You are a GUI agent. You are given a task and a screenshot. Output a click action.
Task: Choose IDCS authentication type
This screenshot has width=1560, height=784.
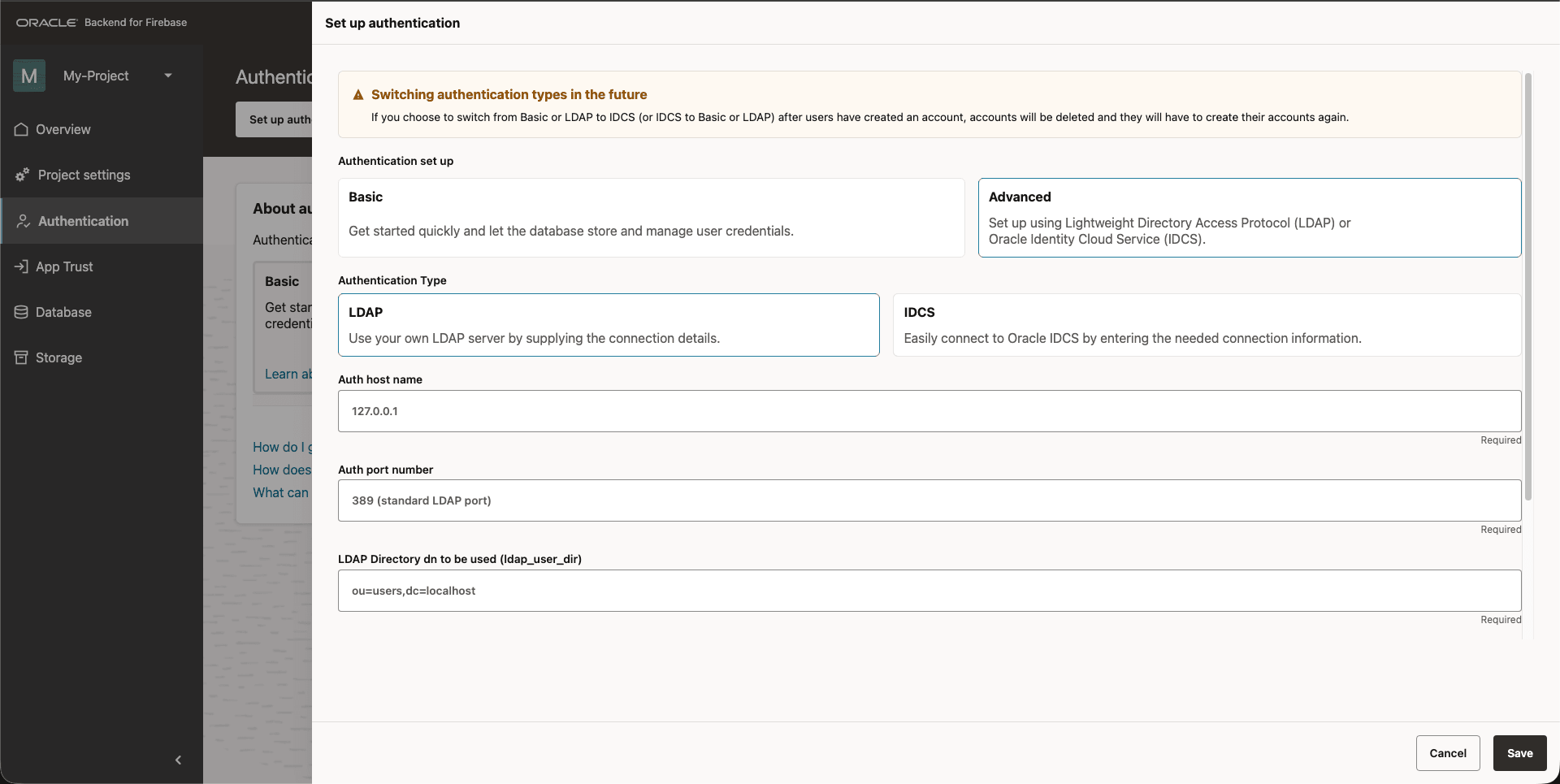[1207, 325]
